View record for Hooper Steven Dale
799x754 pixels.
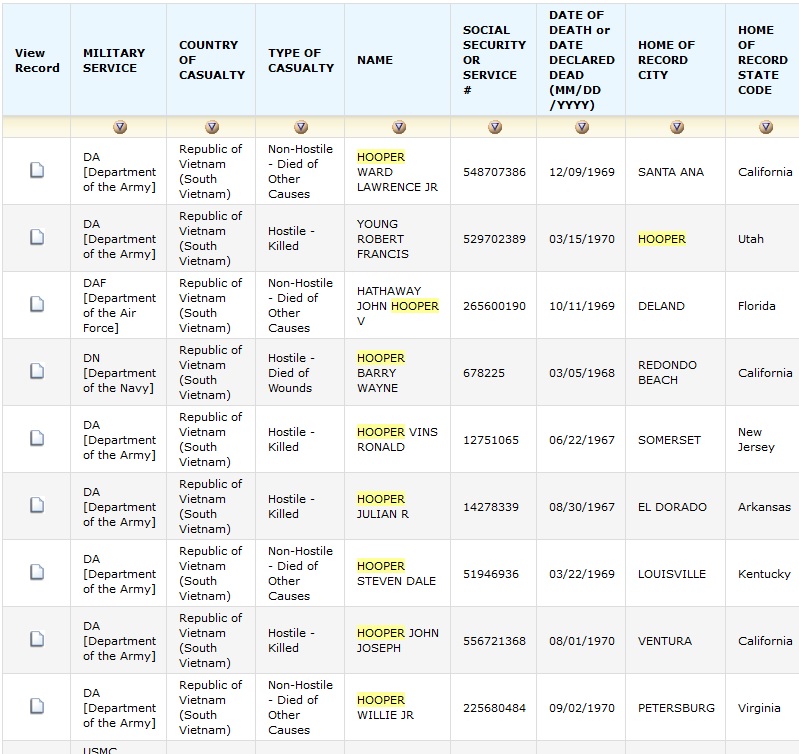pyautogui.click(x=37, y=573)
